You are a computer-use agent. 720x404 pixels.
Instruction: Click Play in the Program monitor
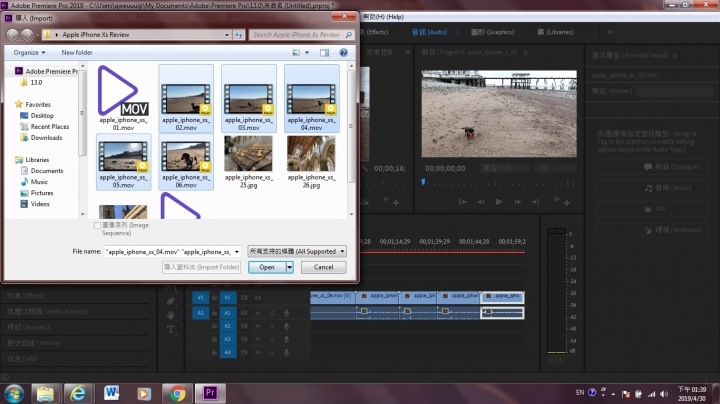[x=499, y=202]
